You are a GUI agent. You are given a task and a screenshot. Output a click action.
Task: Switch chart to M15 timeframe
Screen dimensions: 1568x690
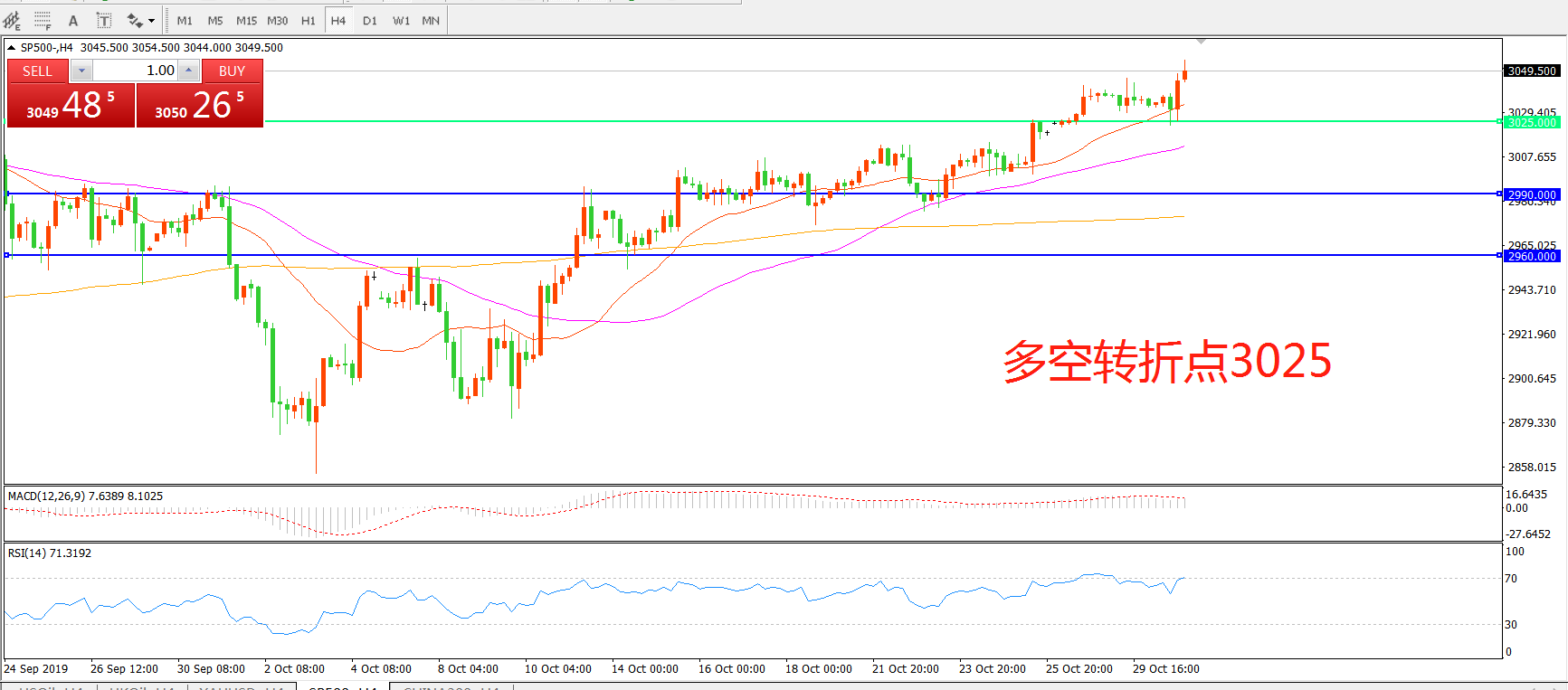[246, 20]
